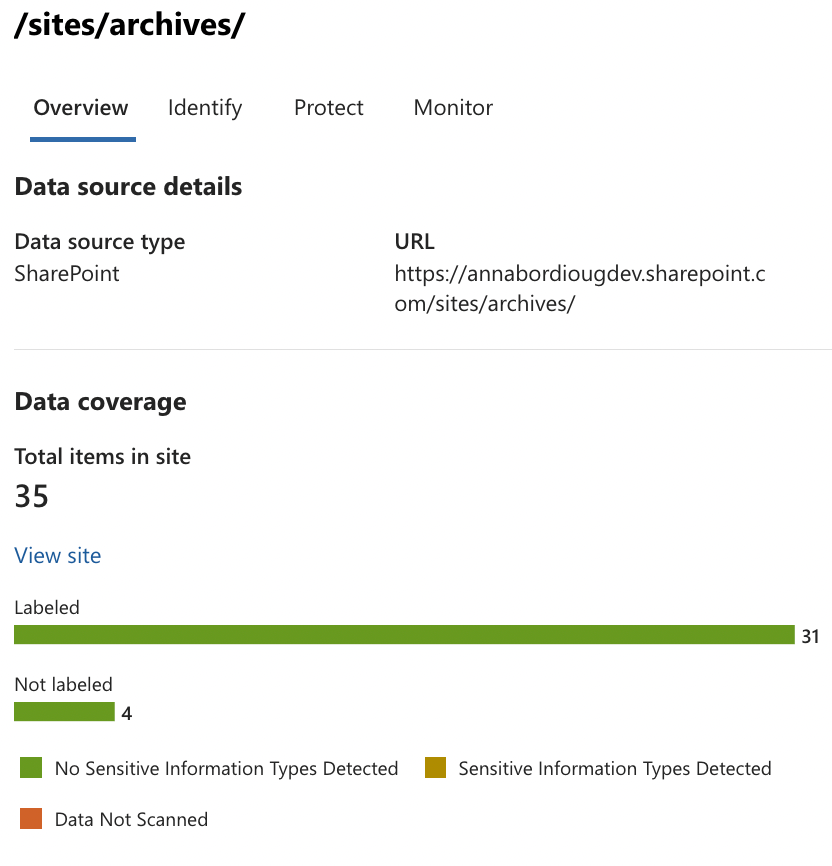Viewport: 832px width, 866px height.
Task: Click the SharePoint data source type value
Action: [67, 274]
